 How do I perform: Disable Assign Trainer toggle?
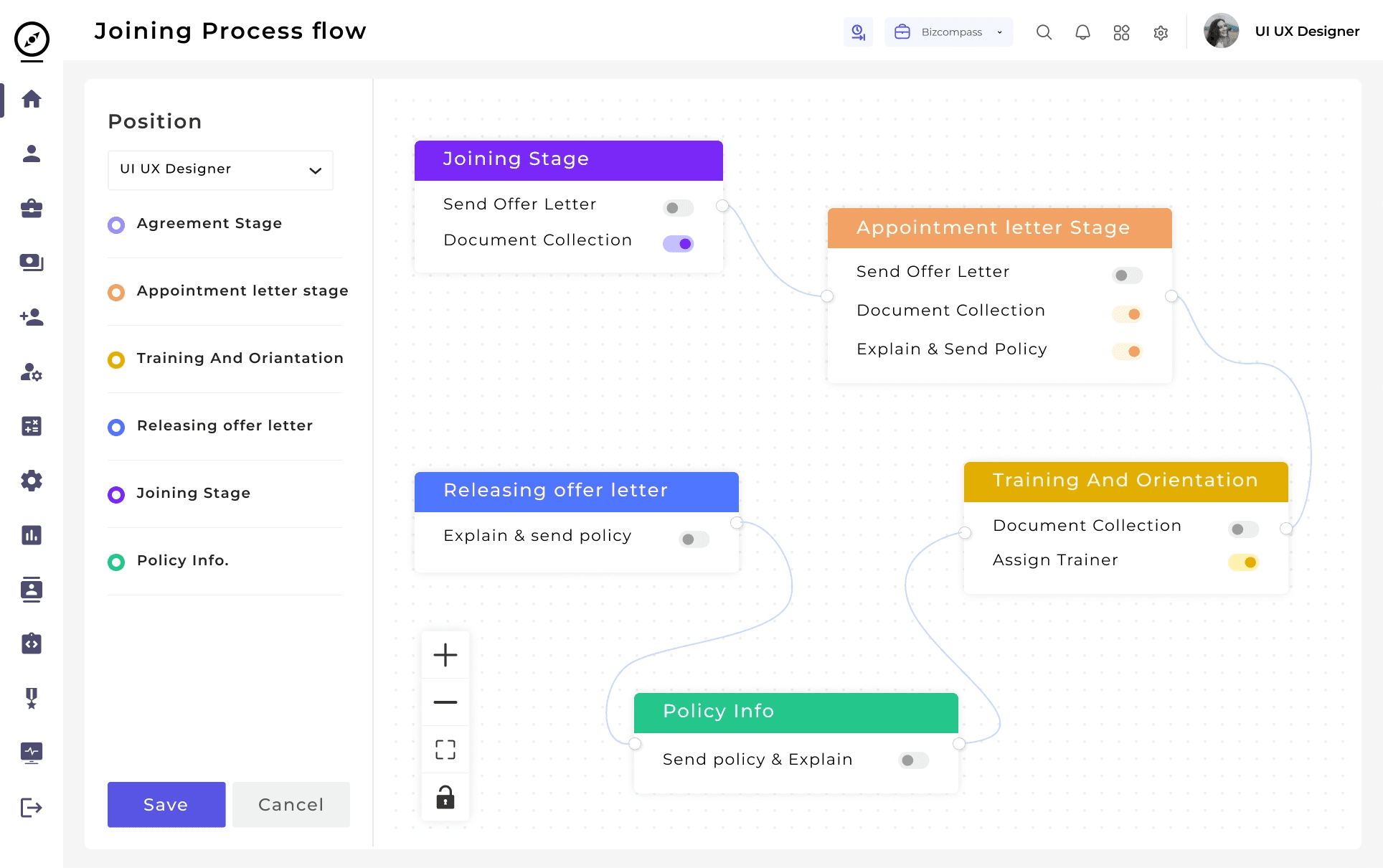(x=1243, y=562)
